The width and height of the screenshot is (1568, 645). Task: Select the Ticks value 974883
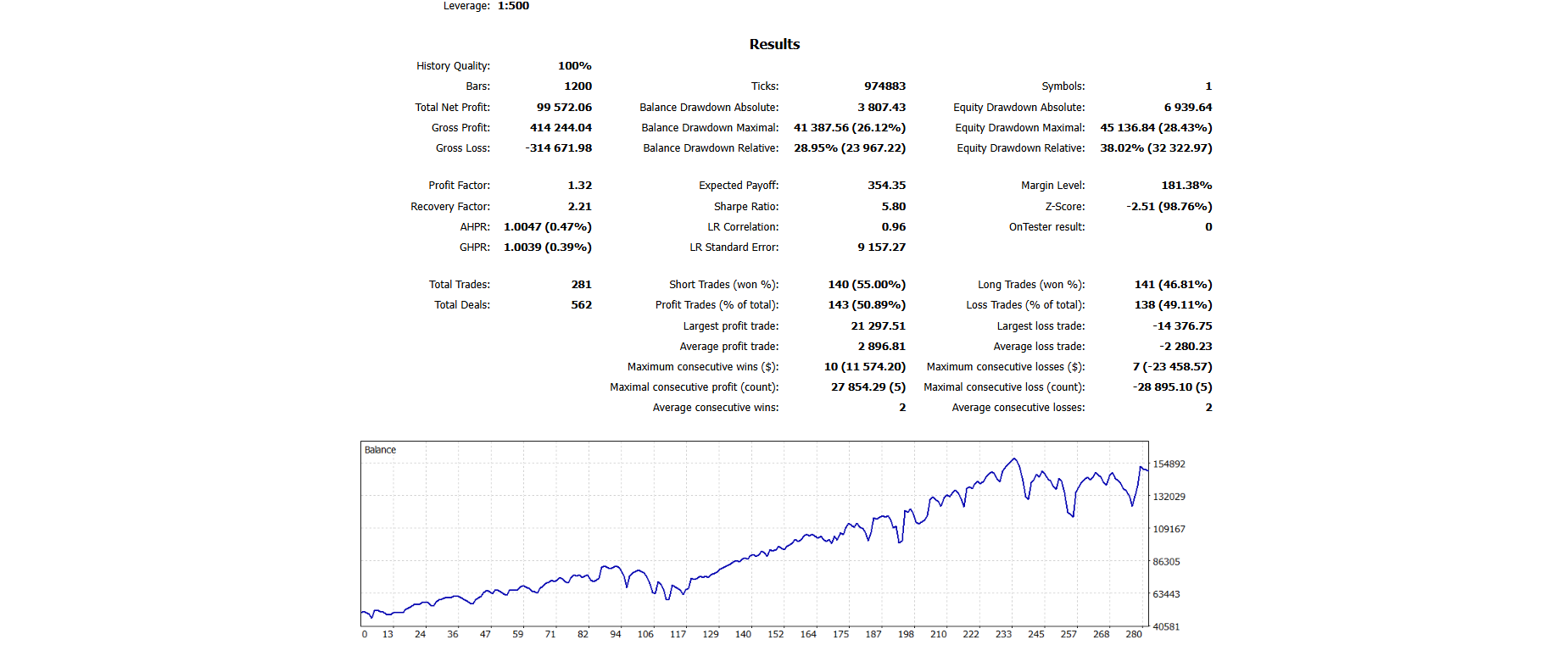click(x=884, y=86)
